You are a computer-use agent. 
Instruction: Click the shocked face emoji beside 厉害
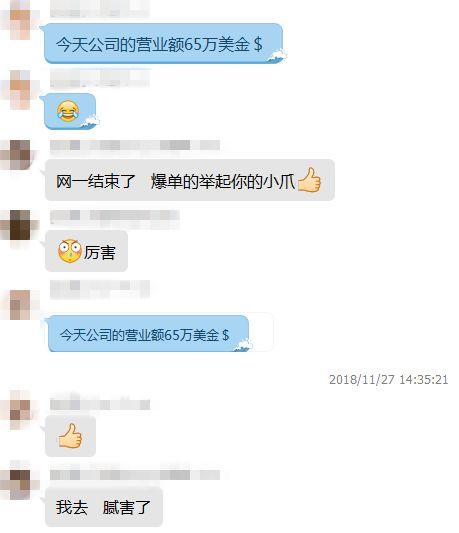(x=69, y=251)
